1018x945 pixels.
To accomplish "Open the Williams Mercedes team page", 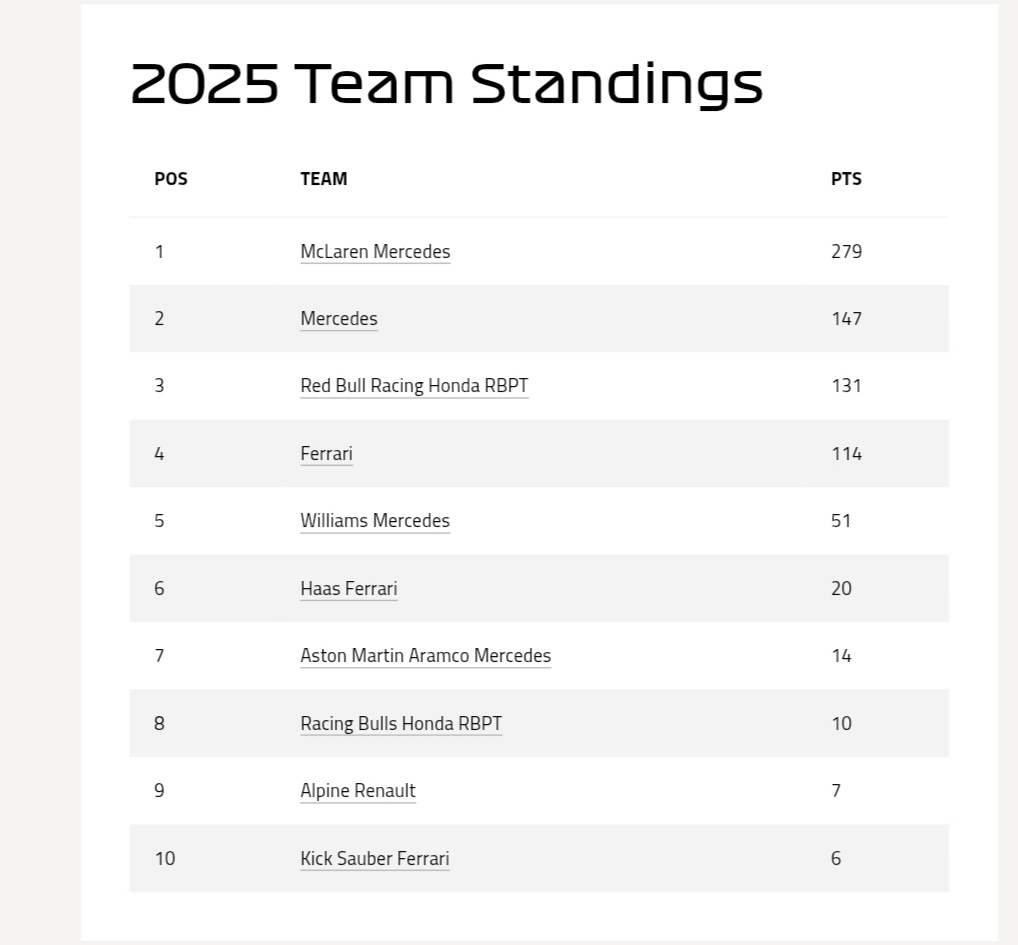I will (x=375, y=521).
